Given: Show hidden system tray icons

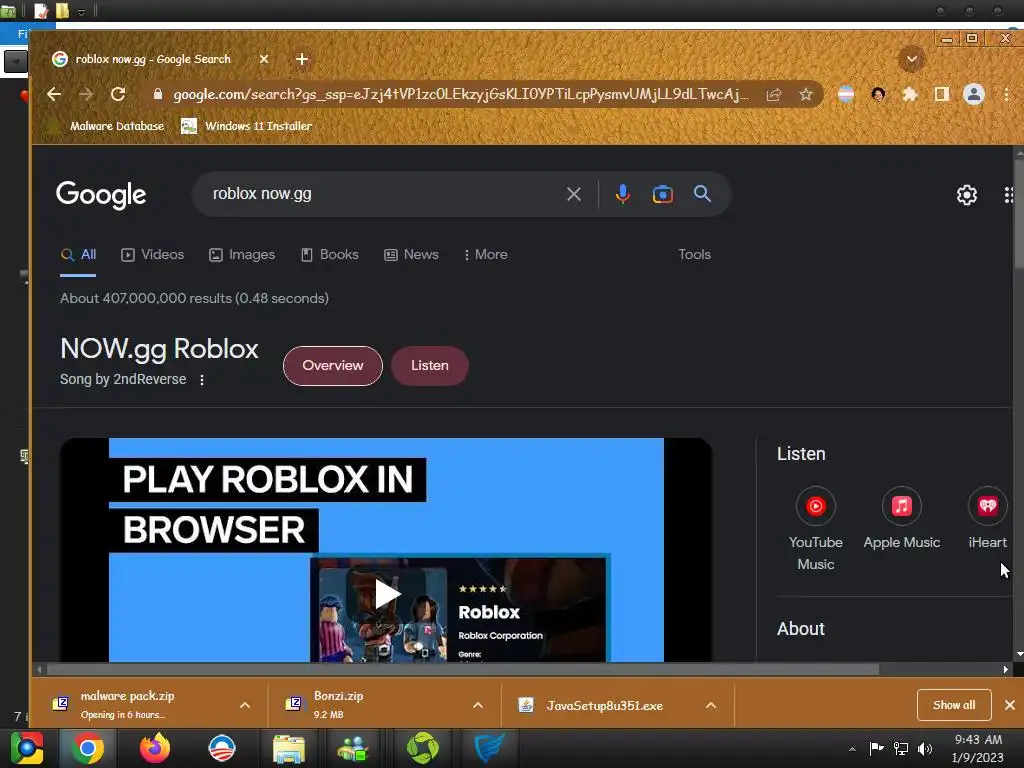Looking at the screenshot, I should click(852, 749).
